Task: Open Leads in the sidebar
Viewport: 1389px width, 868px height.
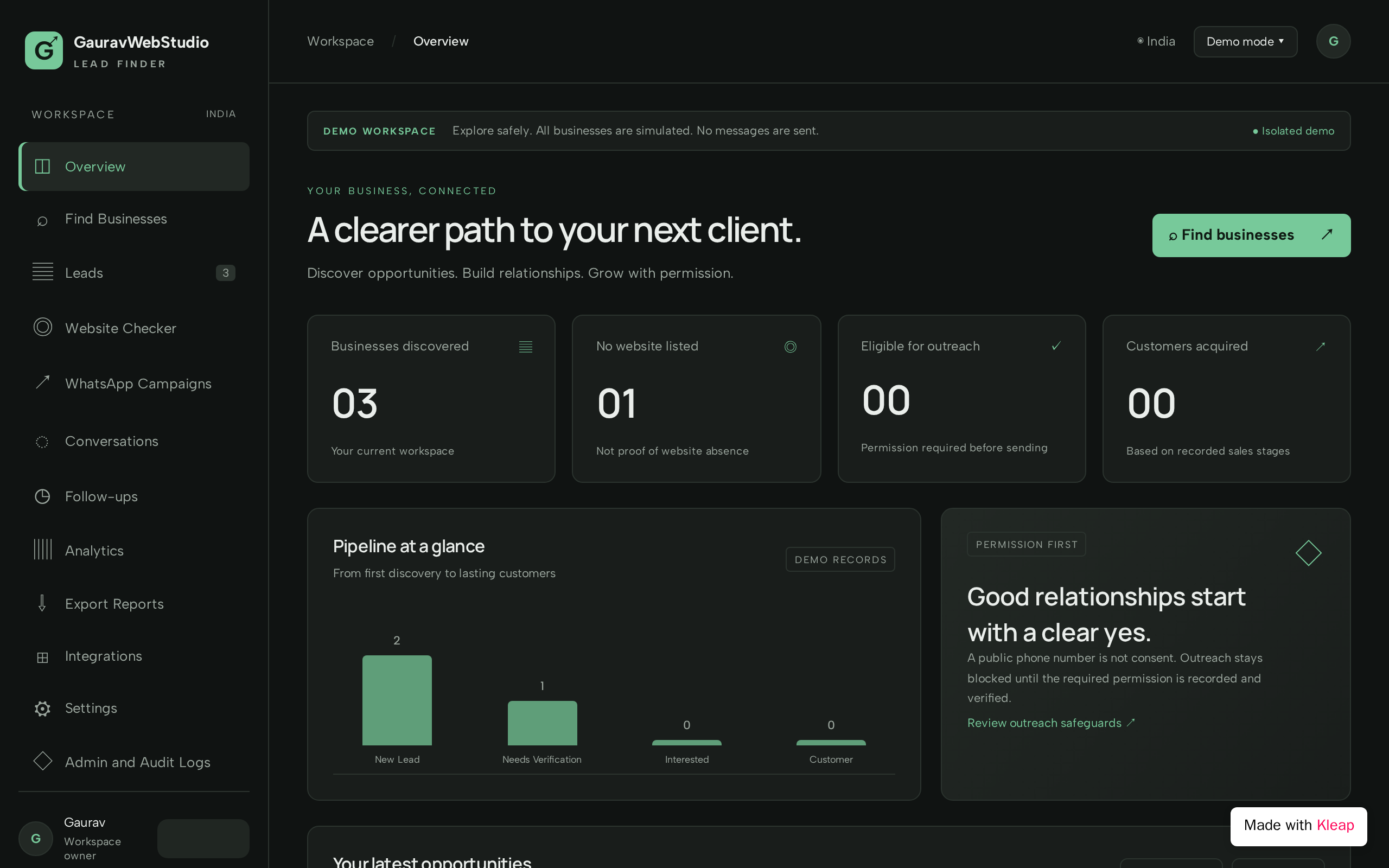Action: click(x=135, y=273)
